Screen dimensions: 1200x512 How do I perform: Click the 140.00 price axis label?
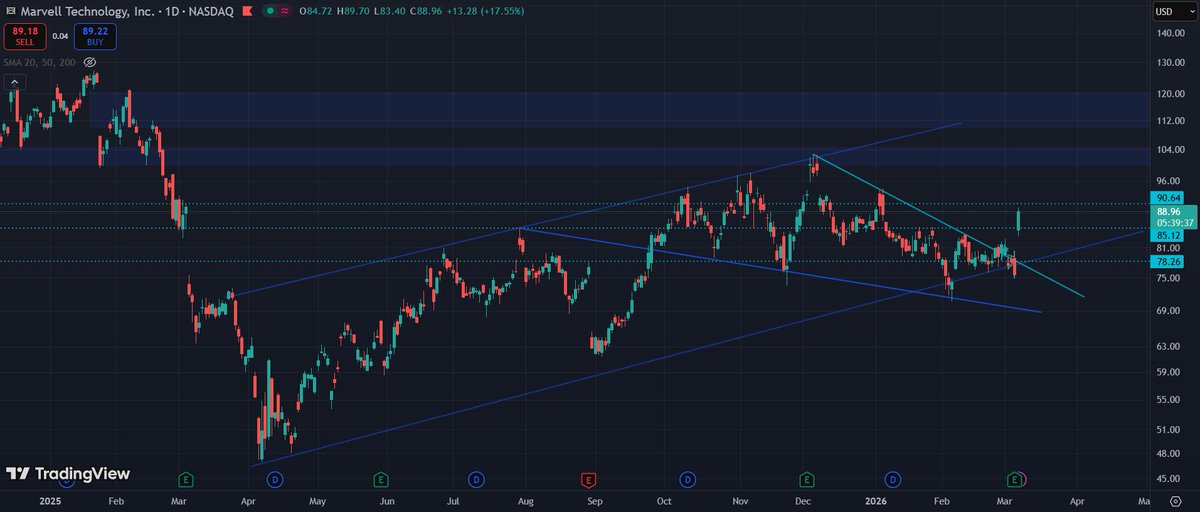tap(1169, 33)
